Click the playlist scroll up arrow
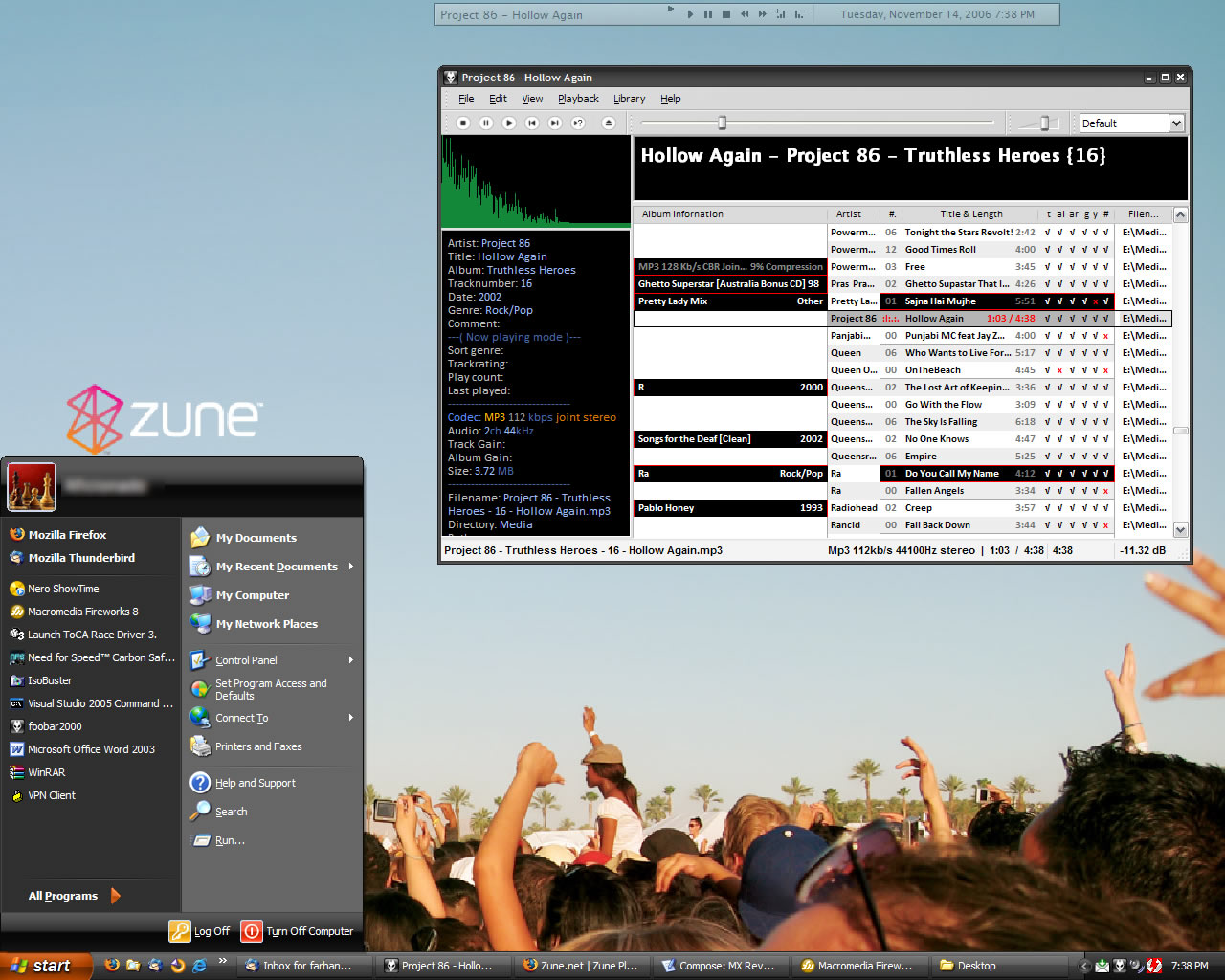Viewport: 1225px width, 980px height. (1180, 214)
